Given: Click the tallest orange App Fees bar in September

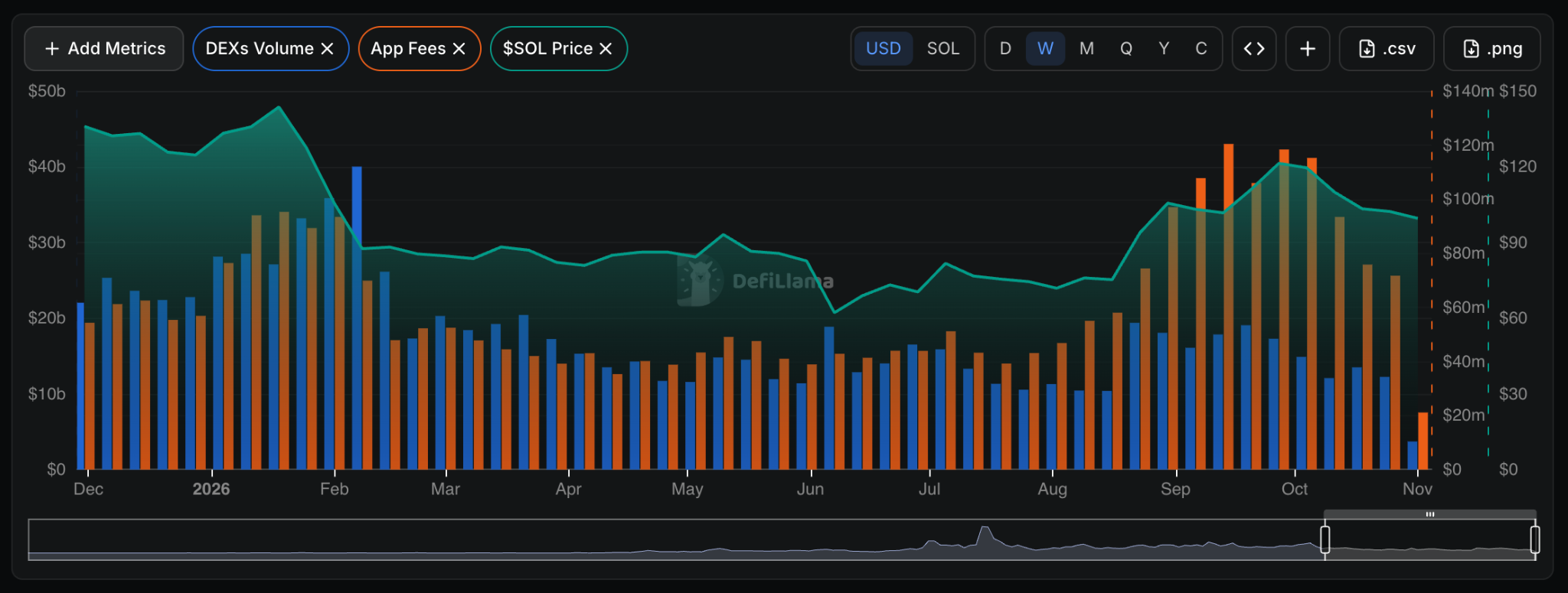Looking at the screenshot, I should pos(1228,306).
